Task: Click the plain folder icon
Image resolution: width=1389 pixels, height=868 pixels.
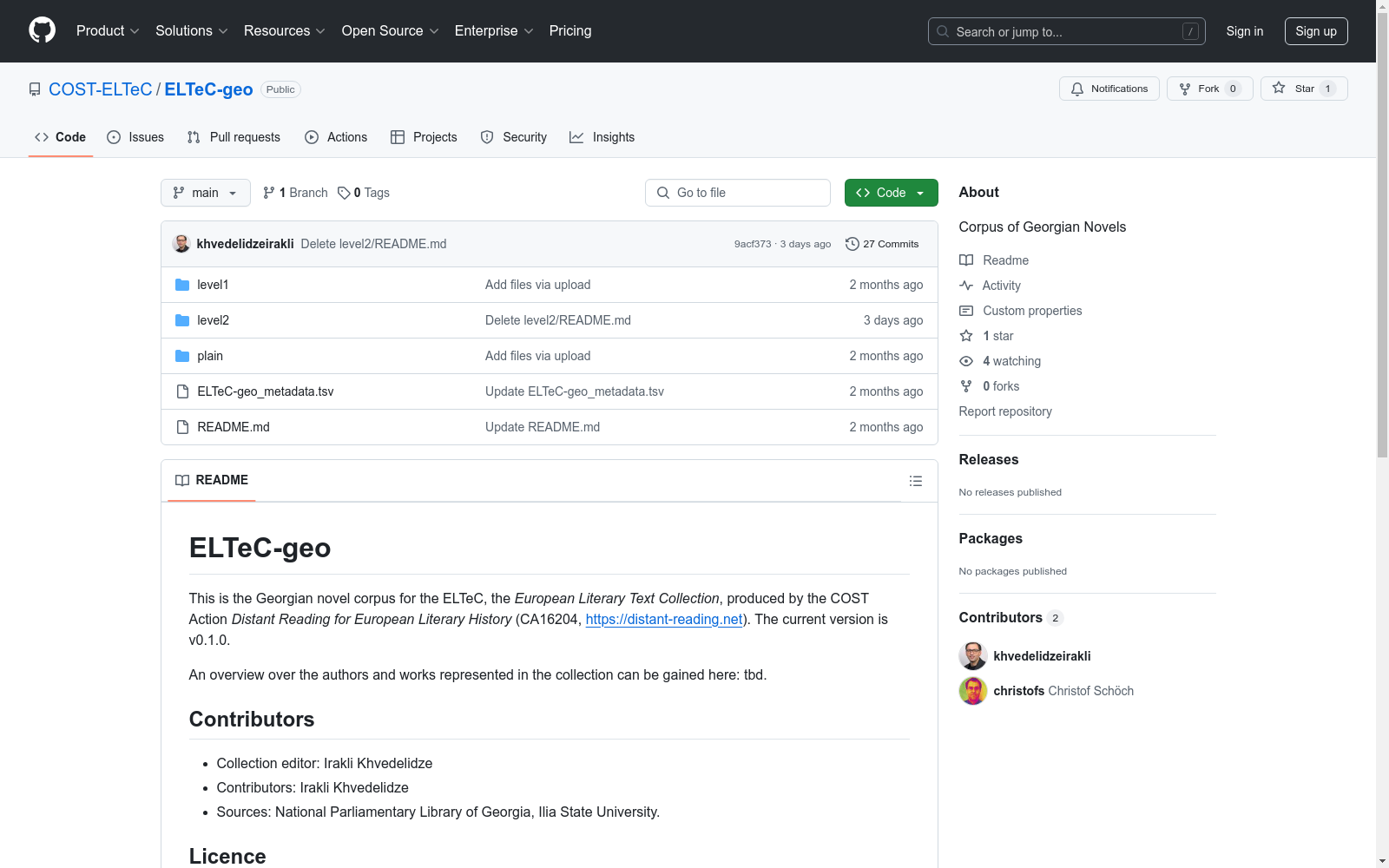Action: [x=182, y=356]
